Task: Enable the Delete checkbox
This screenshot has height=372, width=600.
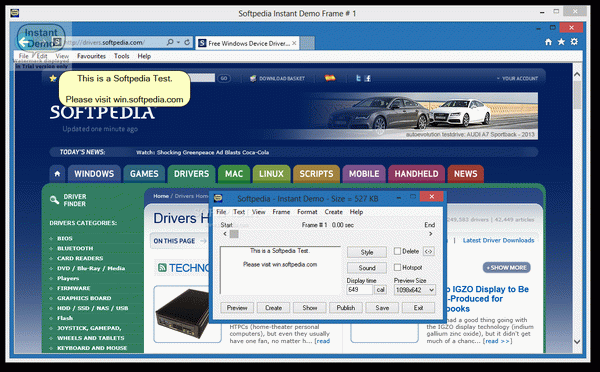Action: click(x=397, y=251)
